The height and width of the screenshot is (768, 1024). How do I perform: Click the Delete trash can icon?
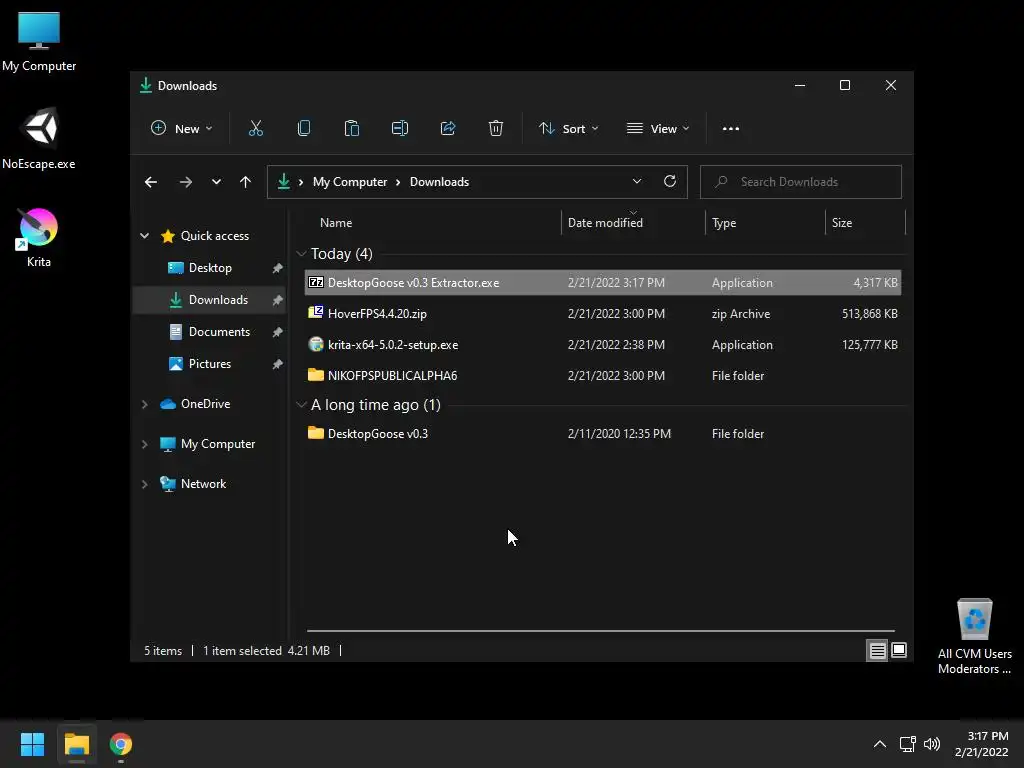(496, 129)
